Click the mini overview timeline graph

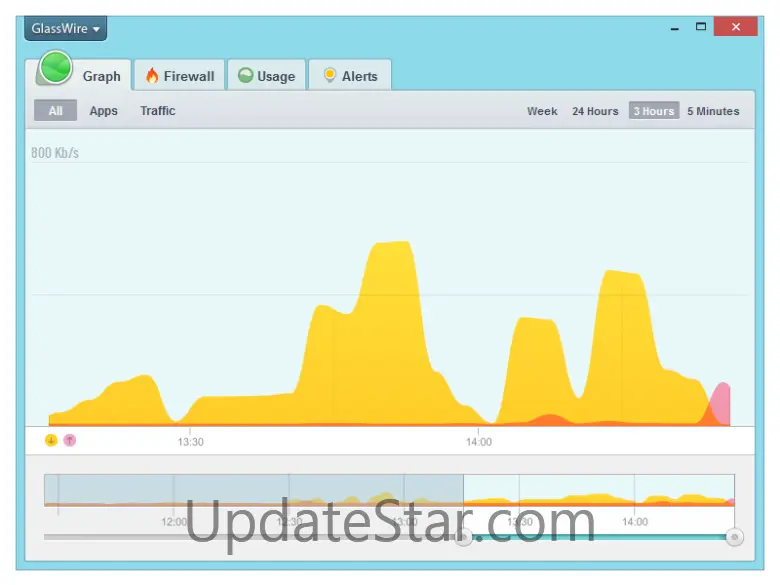click(x=389, y=490)
